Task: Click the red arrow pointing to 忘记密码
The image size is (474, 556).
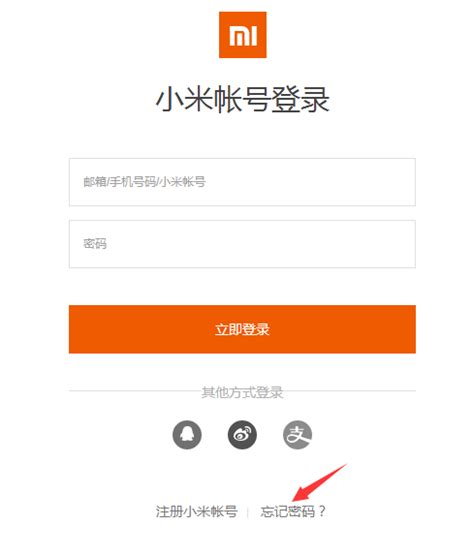Action: click(318, 482)
